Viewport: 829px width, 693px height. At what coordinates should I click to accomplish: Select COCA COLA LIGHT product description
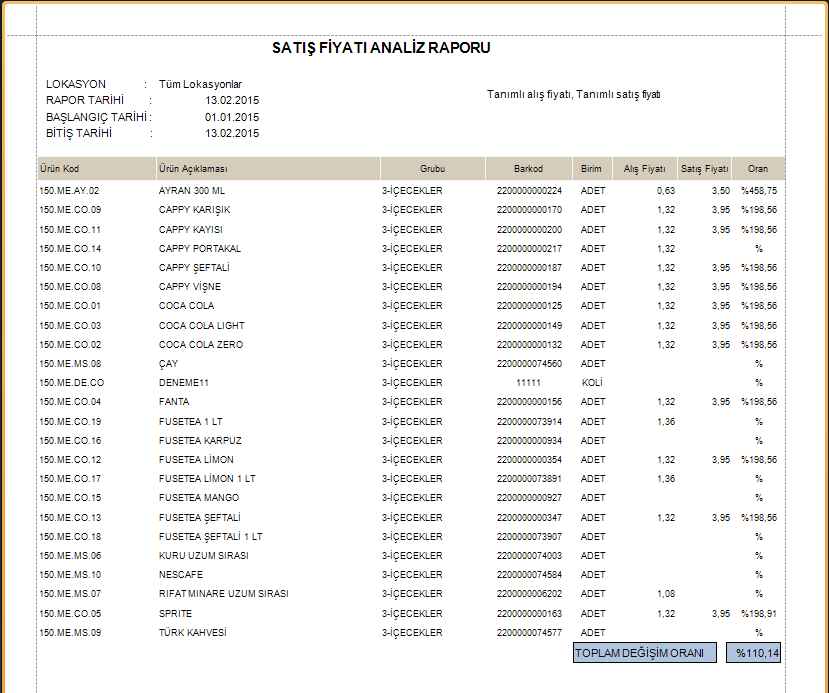pos(201,326)
